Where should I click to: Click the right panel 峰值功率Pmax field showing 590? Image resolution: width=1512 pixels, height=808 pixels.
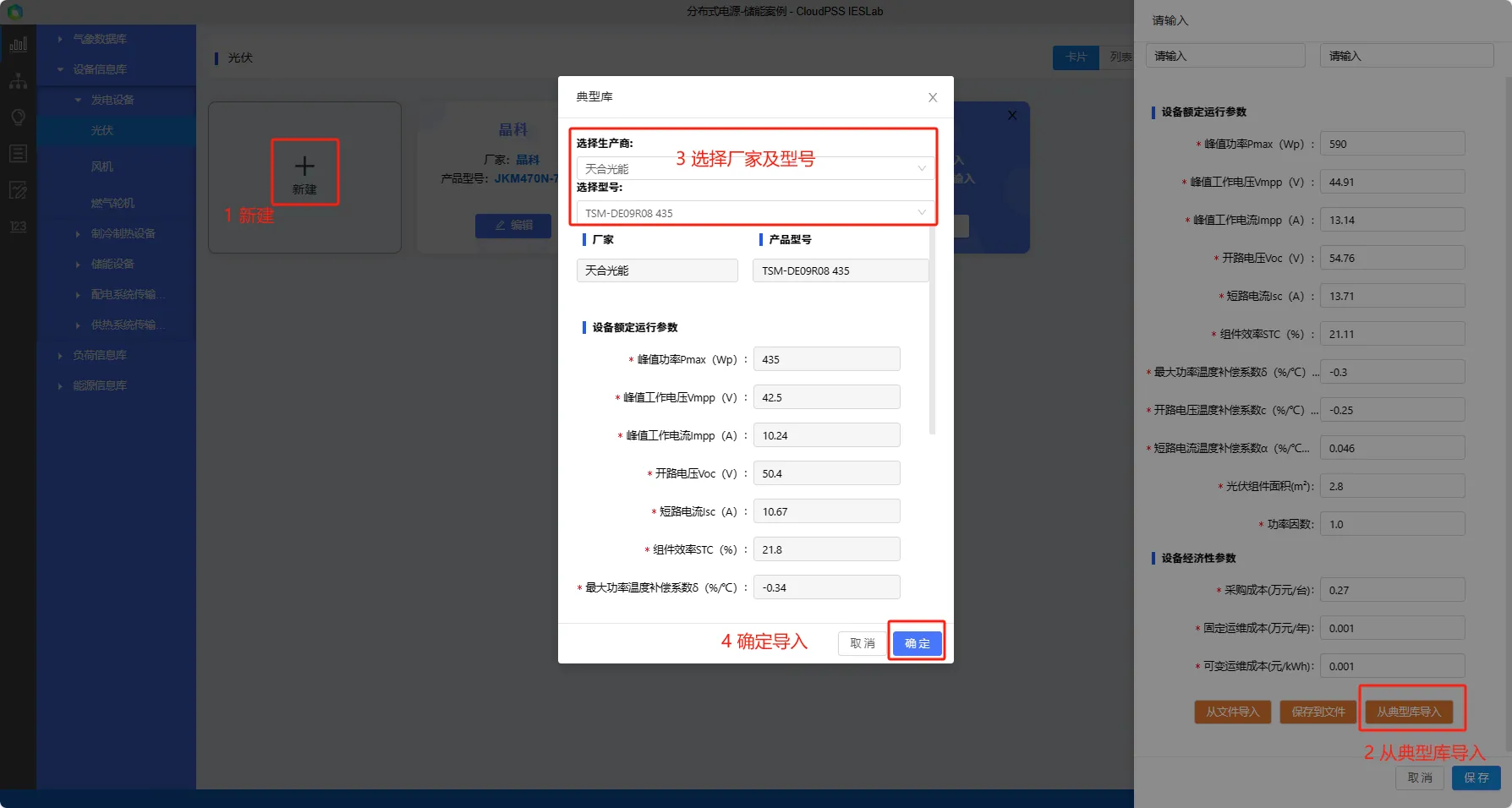(1393, 144)
